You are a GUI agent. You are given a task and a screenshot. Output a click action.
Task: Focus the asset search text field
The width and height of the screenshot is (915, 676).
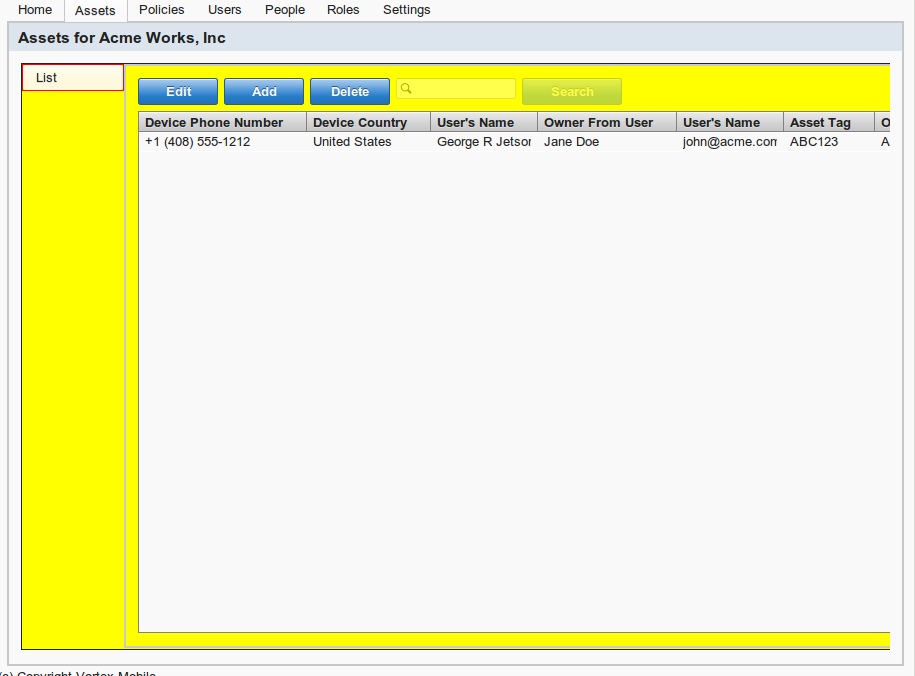(x=463, y=89)
